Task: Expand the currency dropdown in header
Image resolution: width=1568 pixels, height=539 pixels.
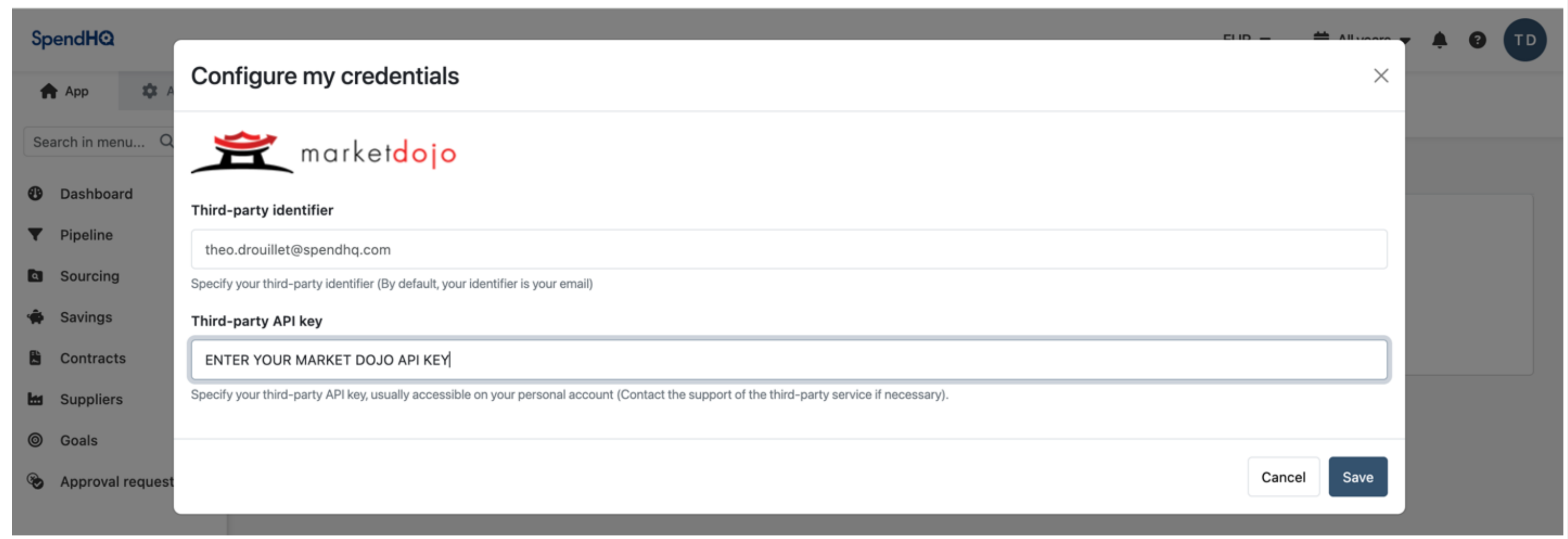Action: [1246, 37]
